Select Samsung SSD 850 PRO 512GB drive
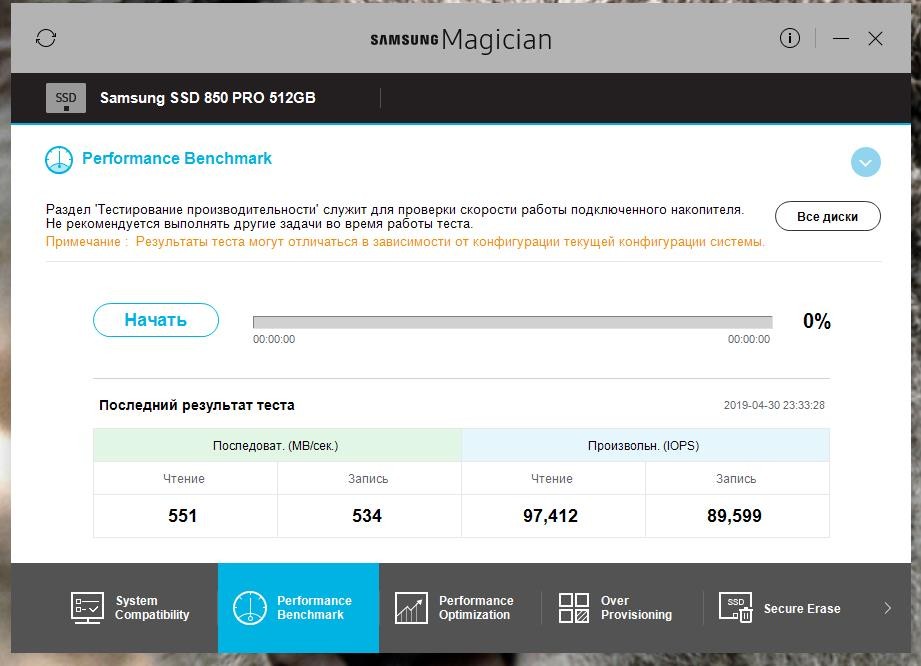The image size is (921, 666). click(208, 98)
